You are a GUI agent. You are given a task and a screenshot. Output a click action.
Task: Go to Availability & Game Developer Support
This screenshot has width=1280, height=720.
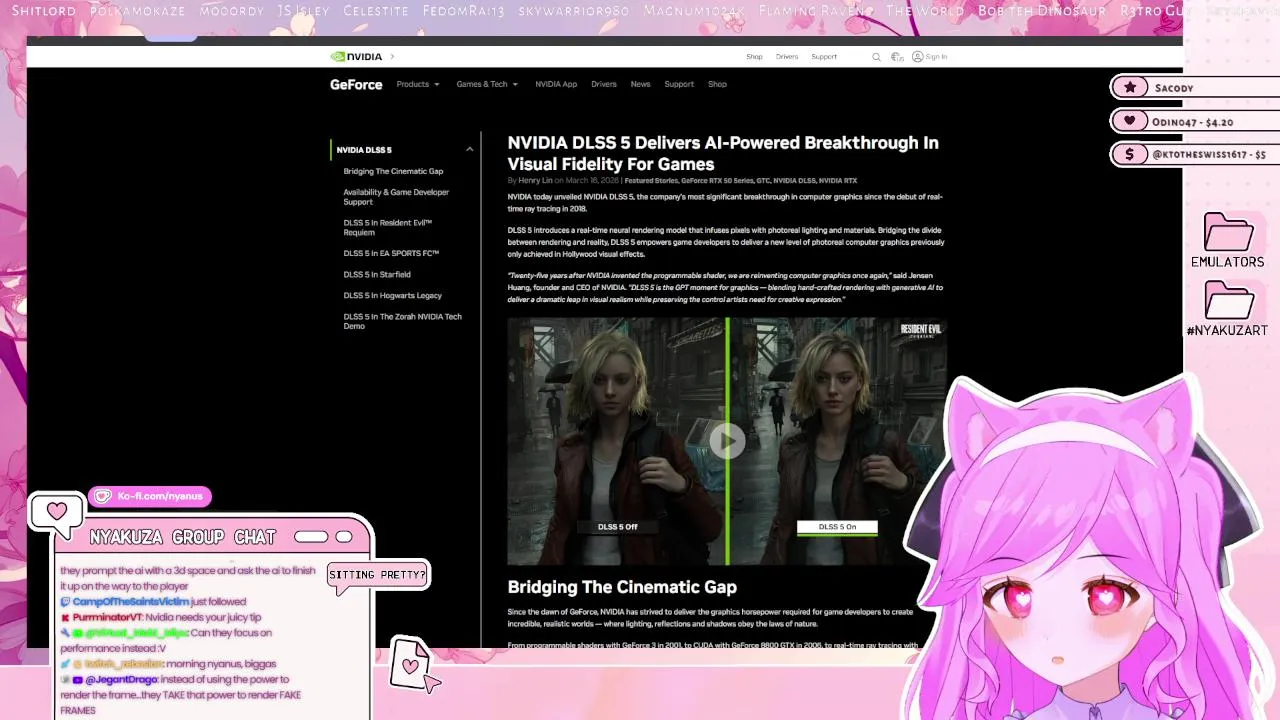click(396, 197)
